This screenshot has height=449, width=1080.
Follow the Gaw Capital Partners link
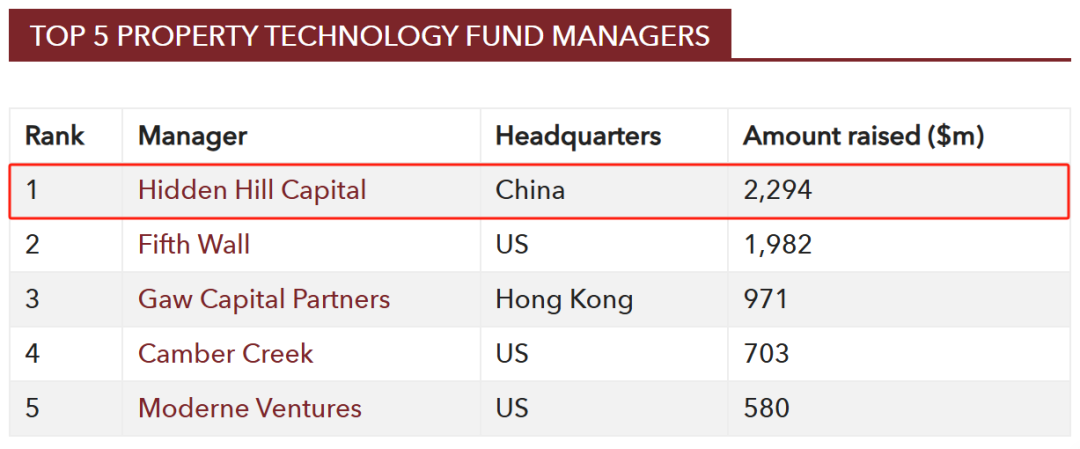(x=264, y=299)
